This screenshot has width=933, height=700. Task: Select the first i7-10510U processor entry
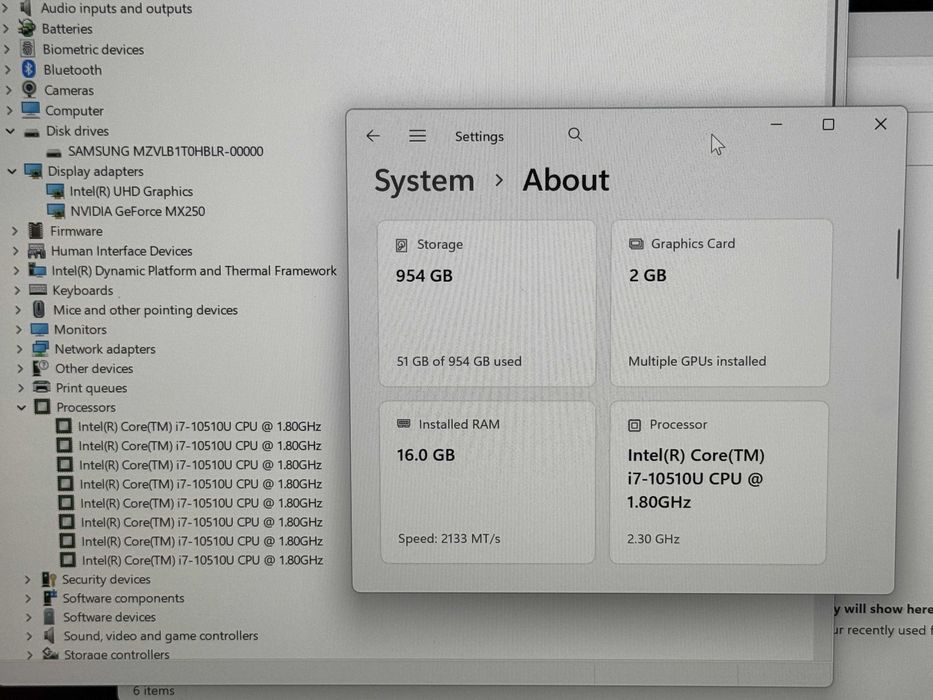click(199, 427)
